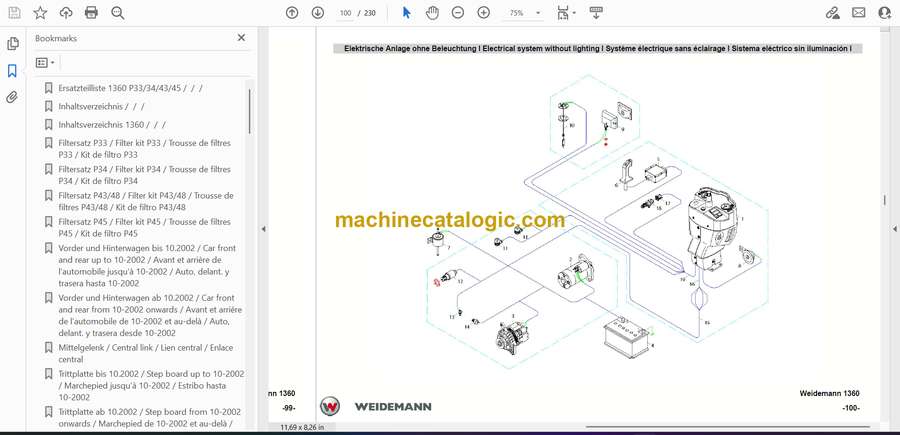Click the page size '11,69 x 8,26 in' label
Image resolution: width=900 pixels, height=435 pixels.
point(302,427)
